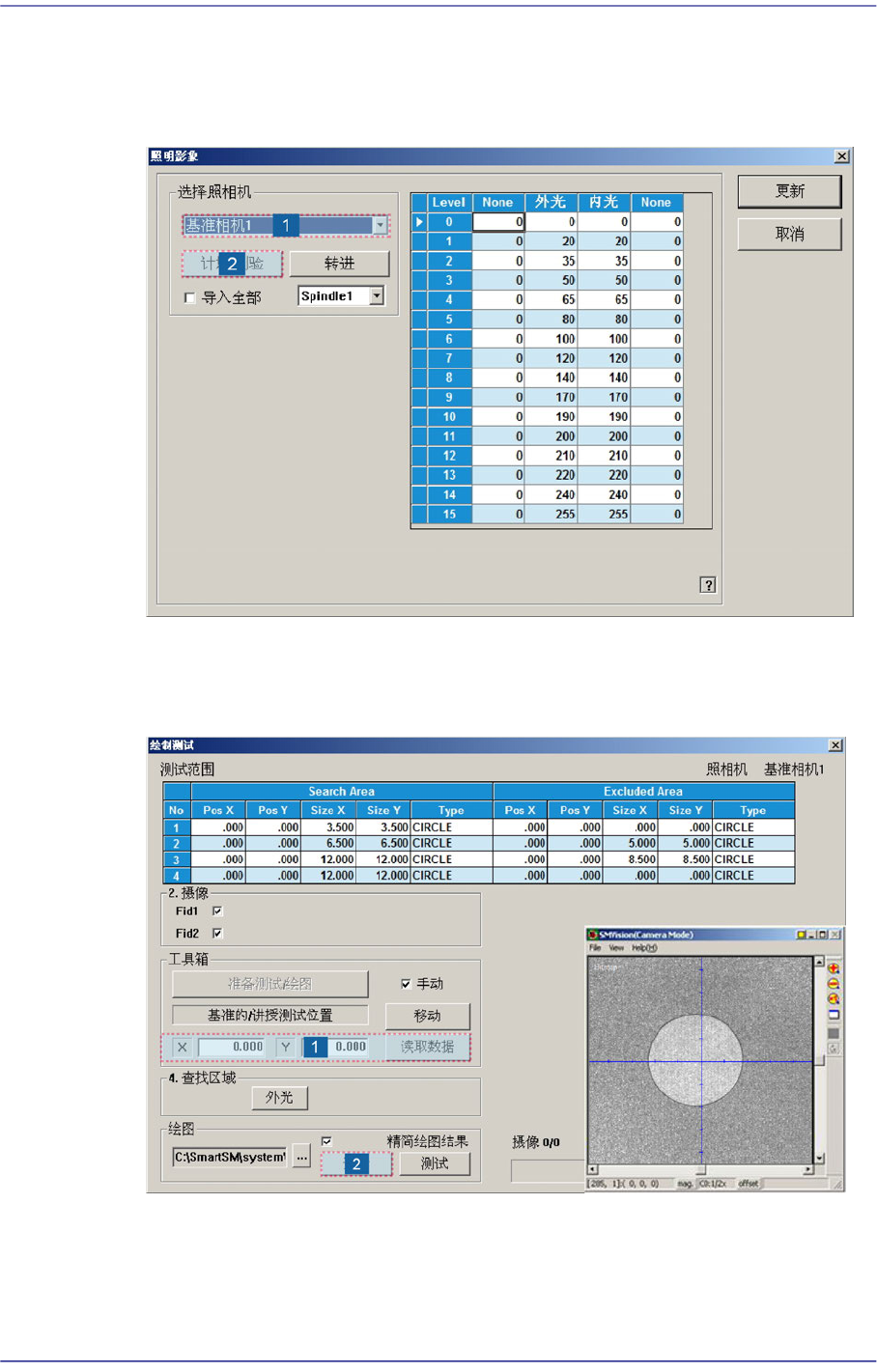Open the File menu in SMVision
877x1372 pixels.
(596, 948)
